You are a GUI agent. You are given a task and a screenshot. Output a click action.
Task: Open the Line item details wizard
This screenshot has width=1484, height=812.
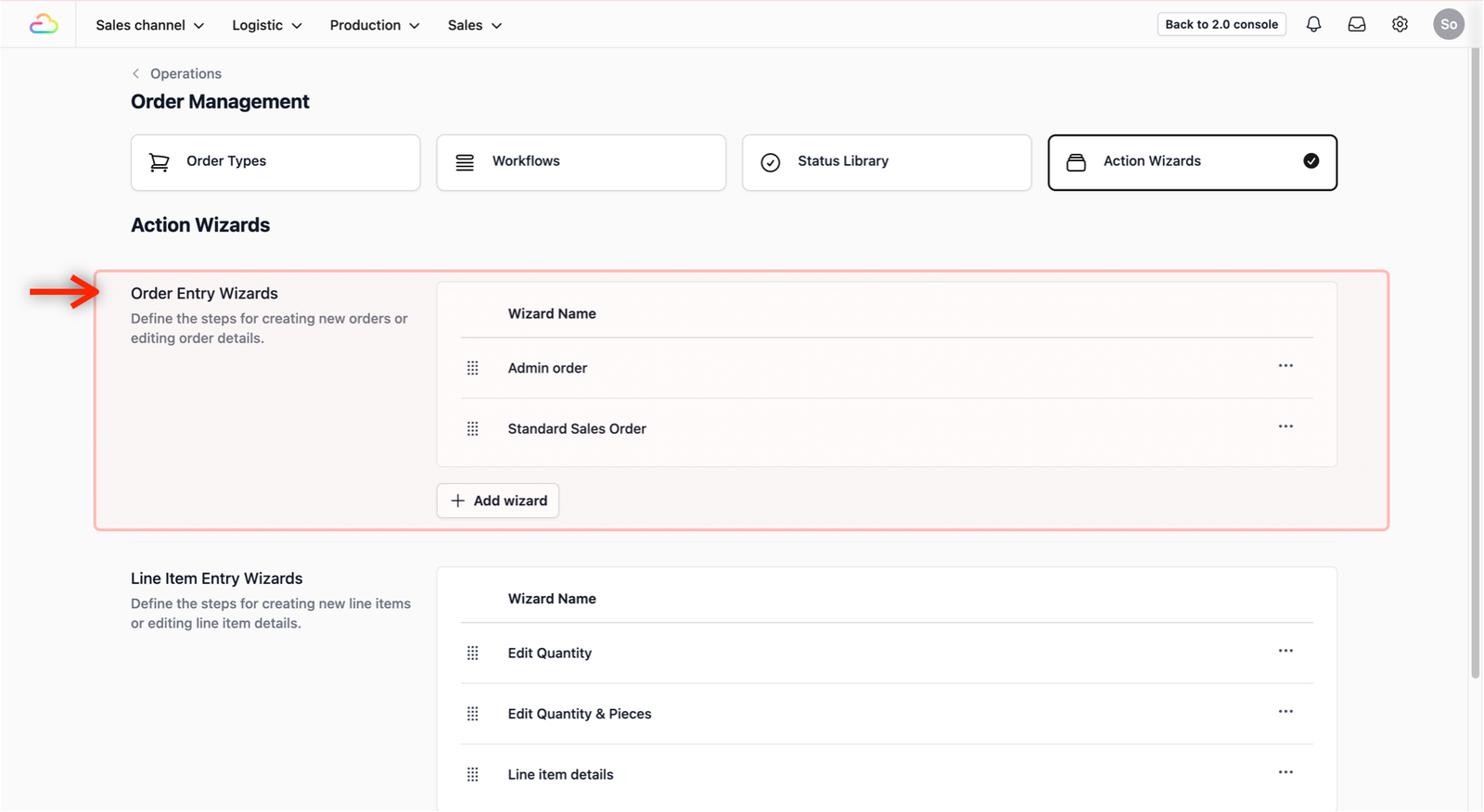pos(560,775)
